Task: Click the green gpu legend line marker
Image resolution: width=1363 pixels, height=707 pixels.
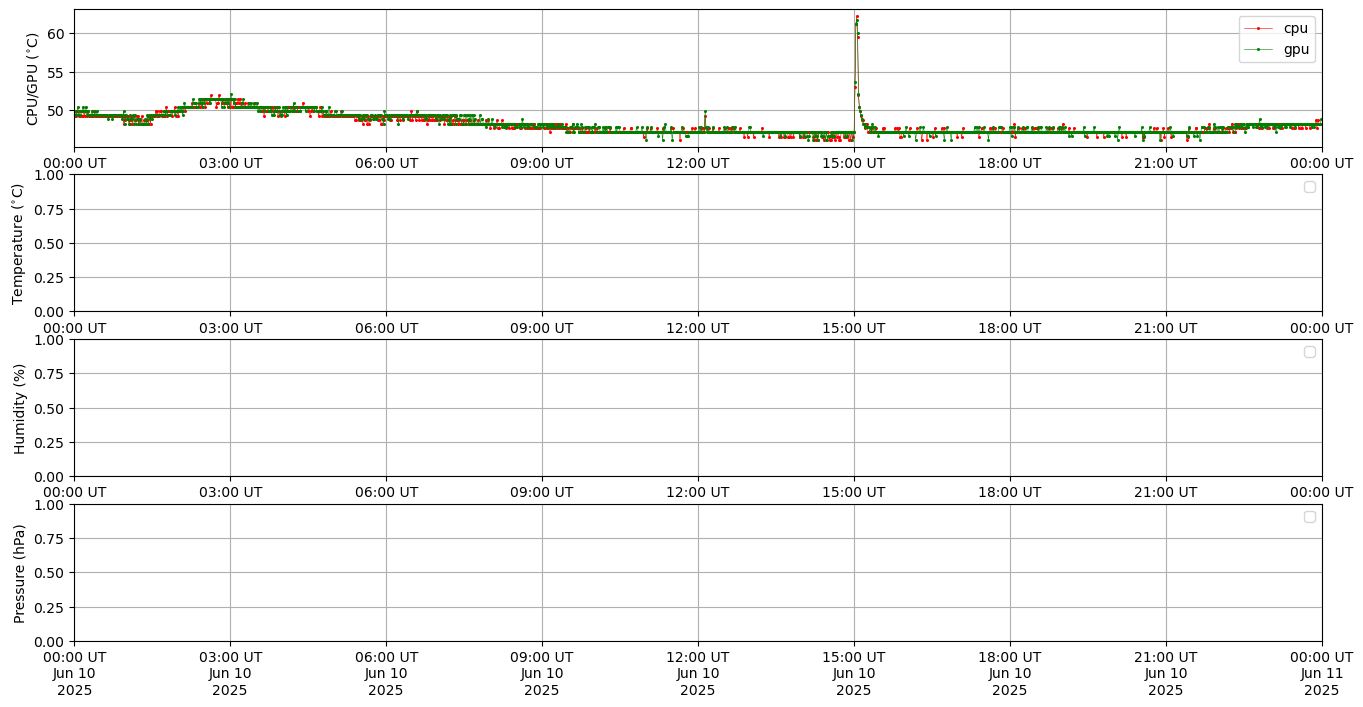Action: (x=1258, y=49)
